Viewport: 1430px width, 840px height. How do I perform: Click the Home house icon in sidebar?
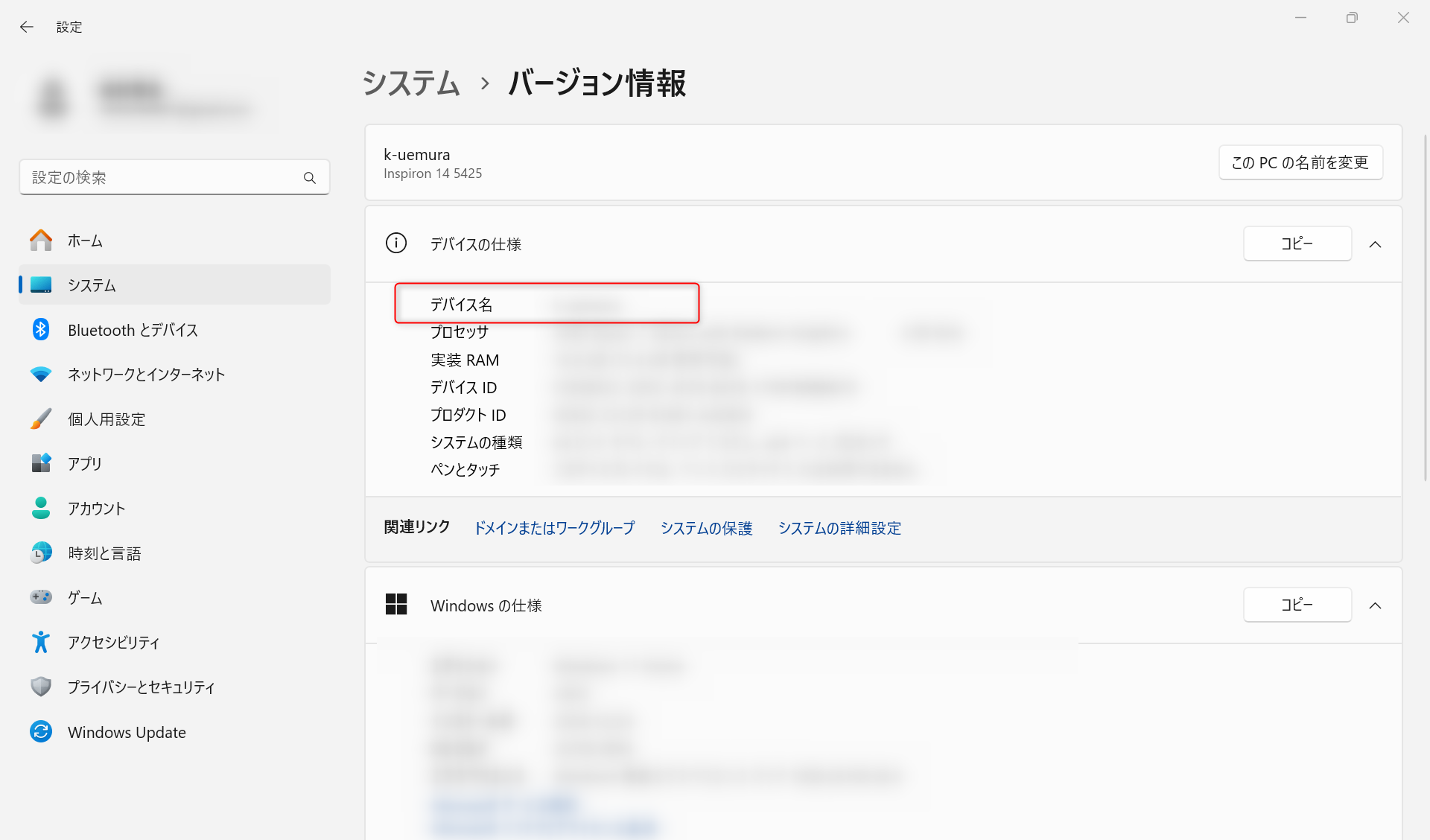tap(41, 241)
